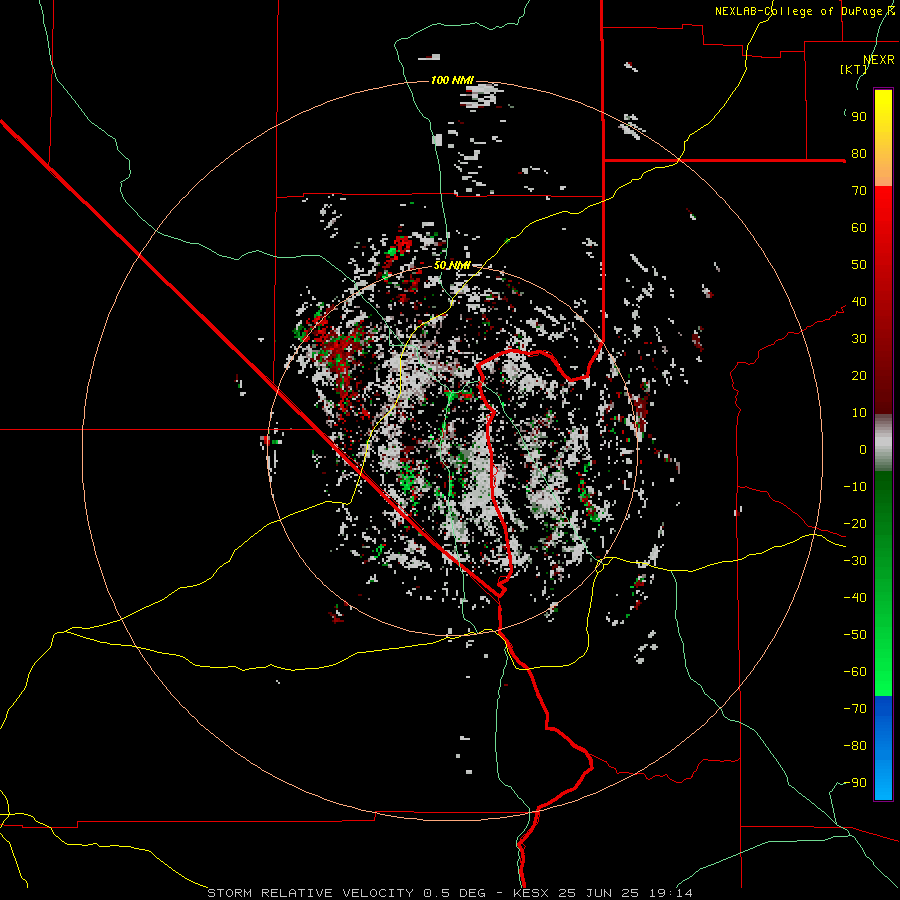Screen dimensions: 900x900
Task: Click the positive 80 tick label on scale
Action: pos(859,153)
